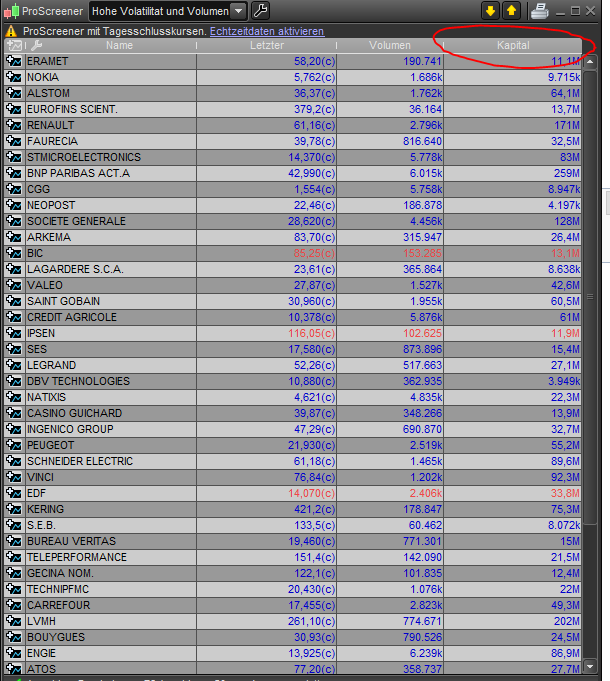Select the VINCI name cell
The width and height of the screenshot is (610, 681).
(111, 477)
